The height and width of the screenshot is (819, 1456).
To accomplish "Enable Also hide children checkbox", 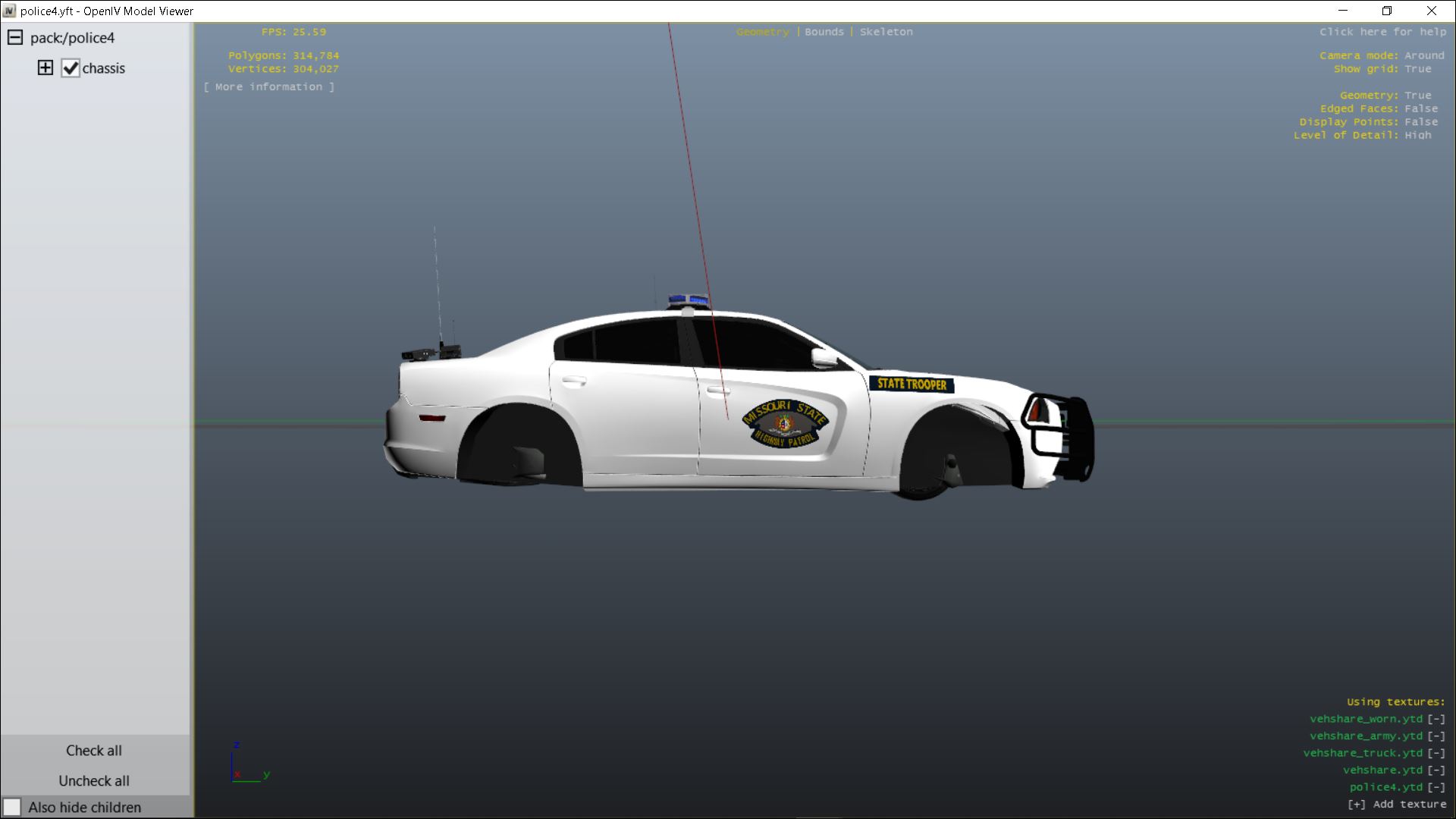I will click(12, 807).
